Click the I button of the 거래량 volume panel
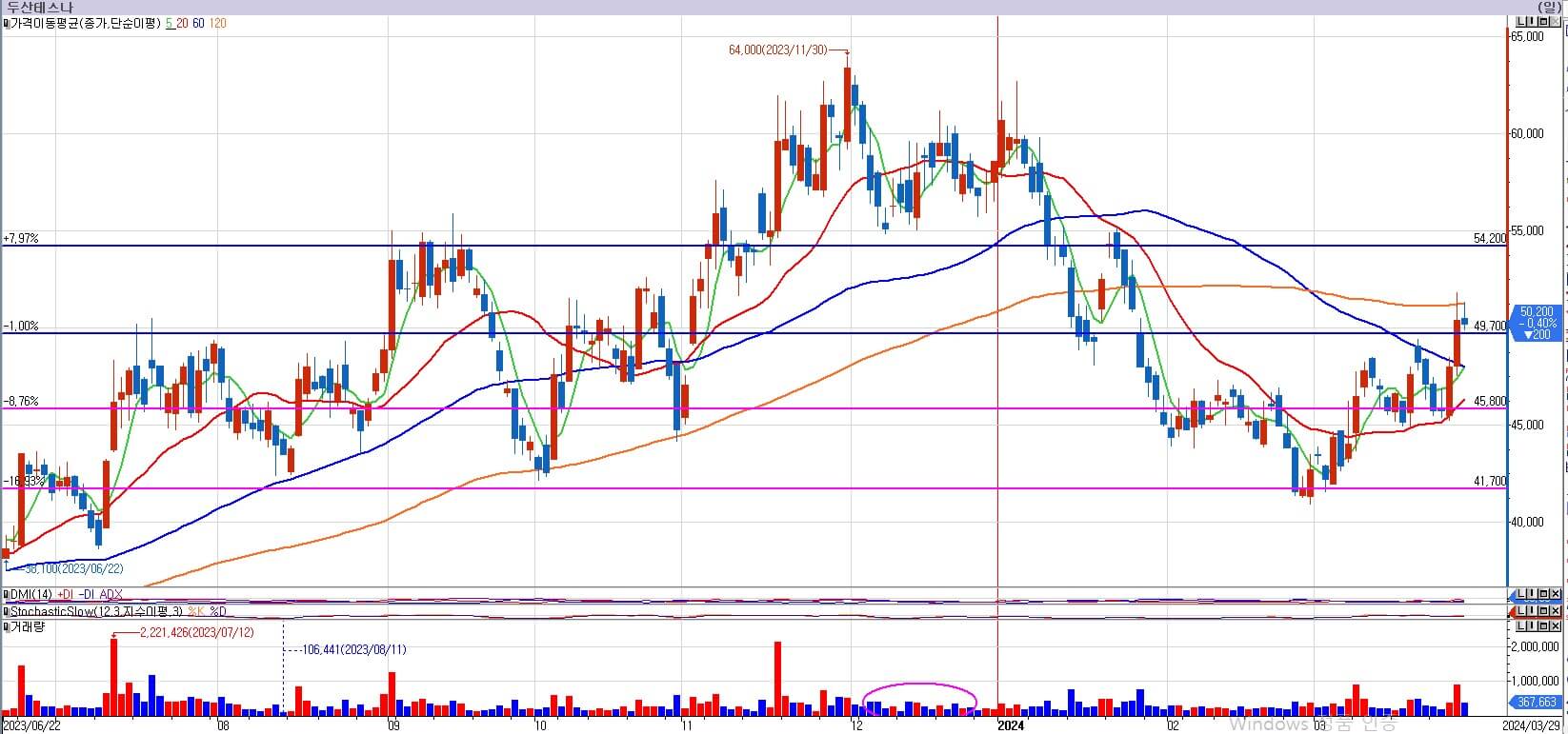This screenshot has width=1568, height=734. (x=1530, y=626)
